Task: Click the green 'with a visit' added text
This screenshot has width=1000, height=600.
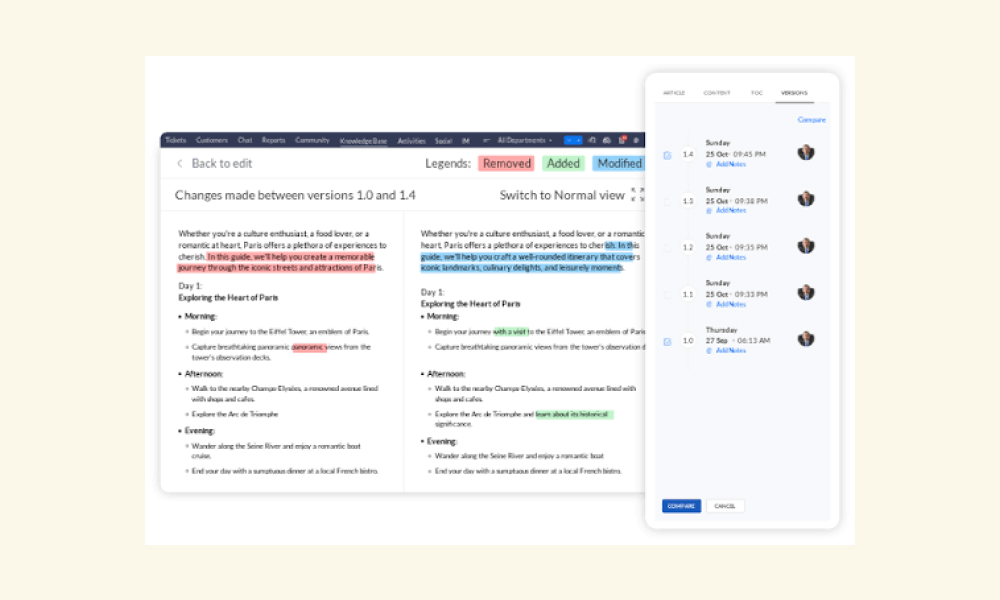Action: (x=510, y=332)
